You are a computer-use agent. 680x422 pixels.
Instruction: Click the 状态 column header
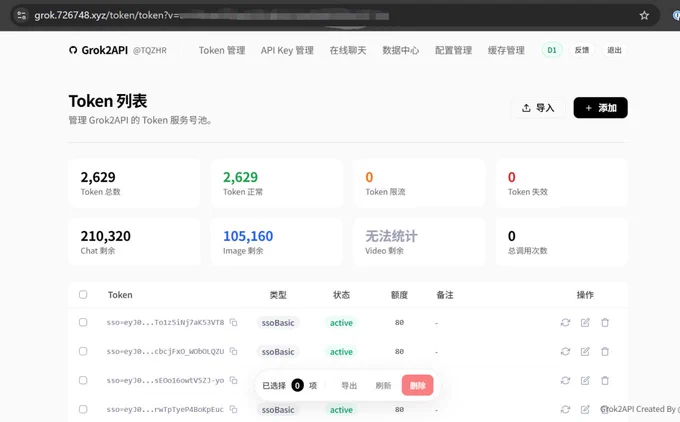341,295
